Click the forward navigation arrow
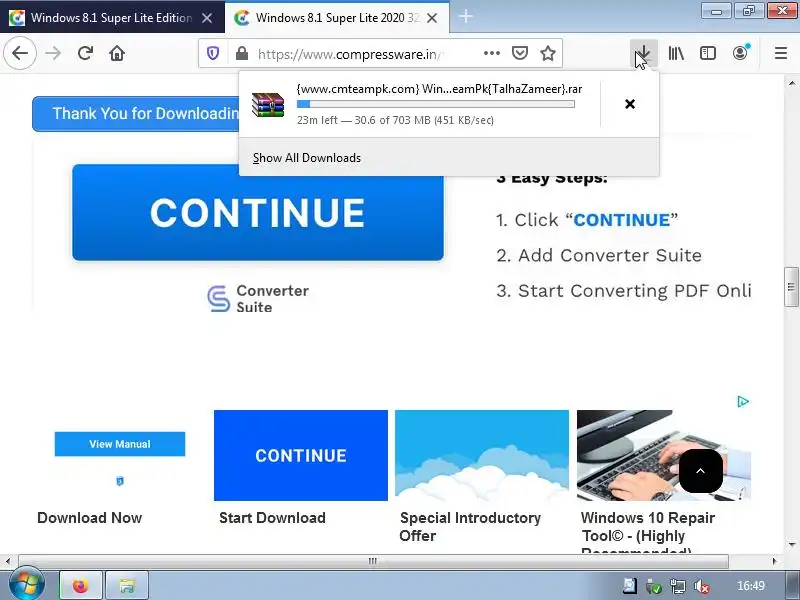Viewport: 800px width, 600px height. (x=53, y=53)
